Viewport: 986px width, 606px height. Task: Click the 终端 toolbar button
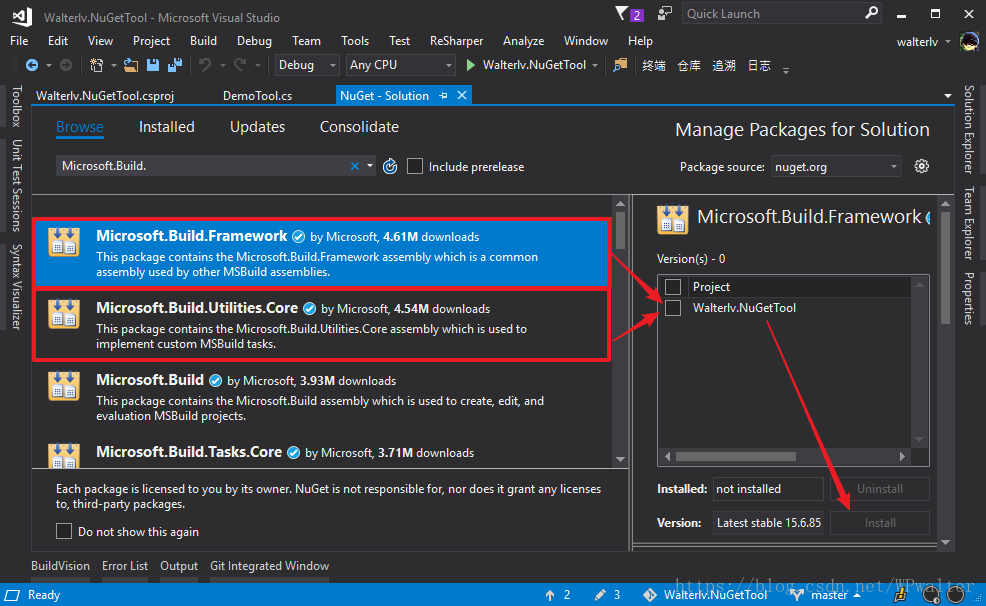653,65
